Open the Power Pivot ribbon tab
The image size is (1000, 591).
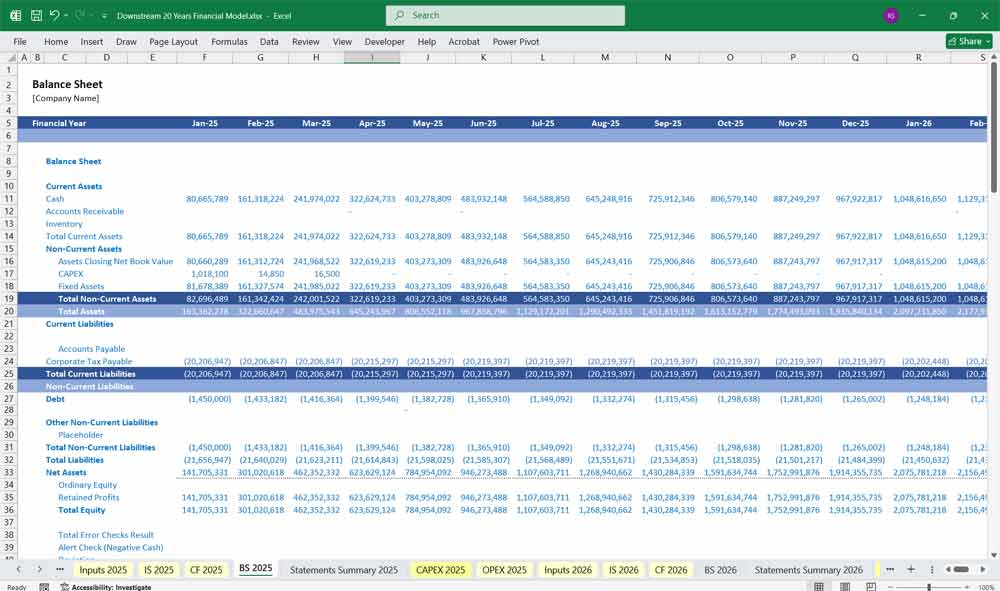(x=516, y=42)
